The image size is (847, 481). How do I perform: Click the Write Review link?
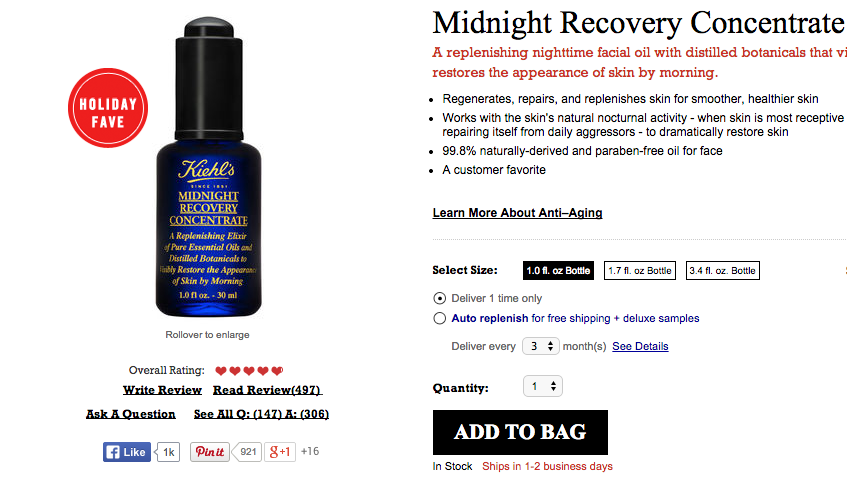click(162, 390)
